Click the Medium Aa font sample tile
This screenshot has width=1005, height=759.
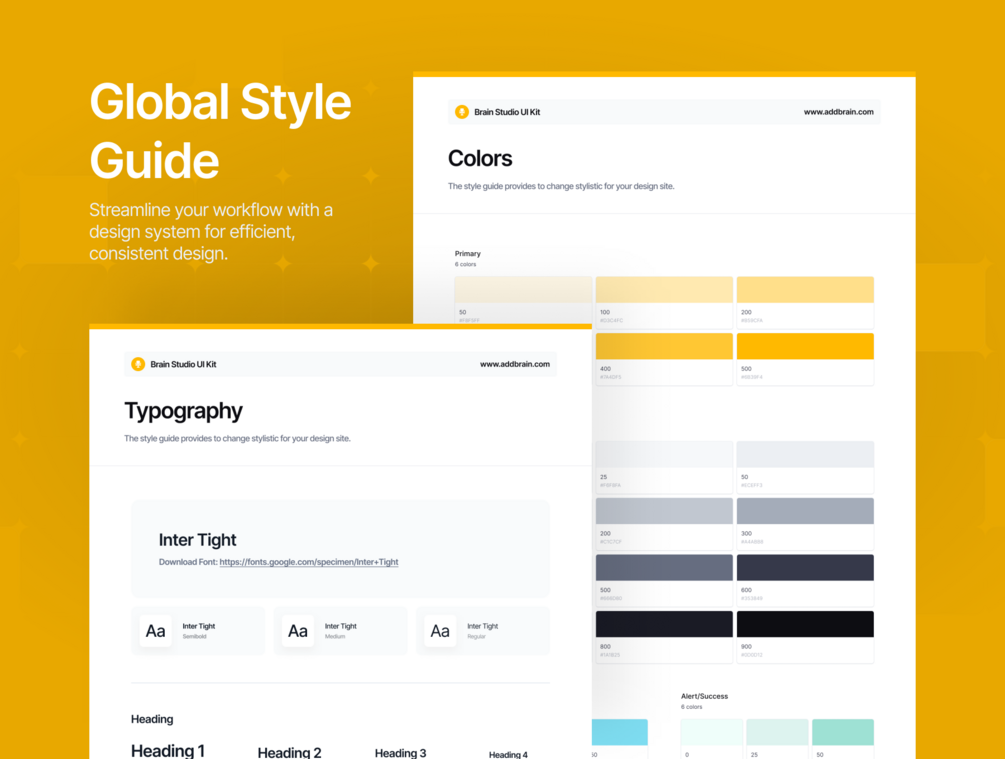coord(297,631)
